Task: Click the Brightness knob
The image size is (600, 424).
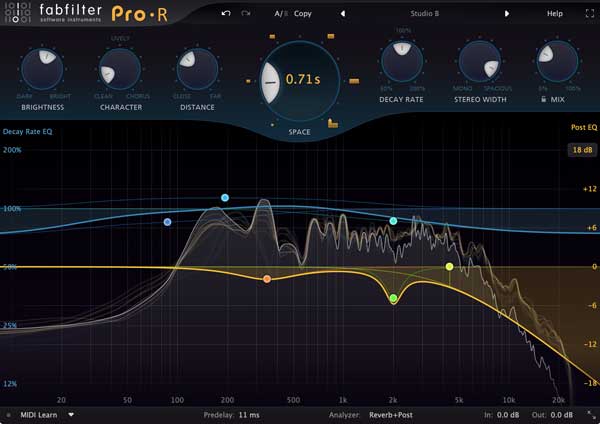Action: (x=42, y=69)
